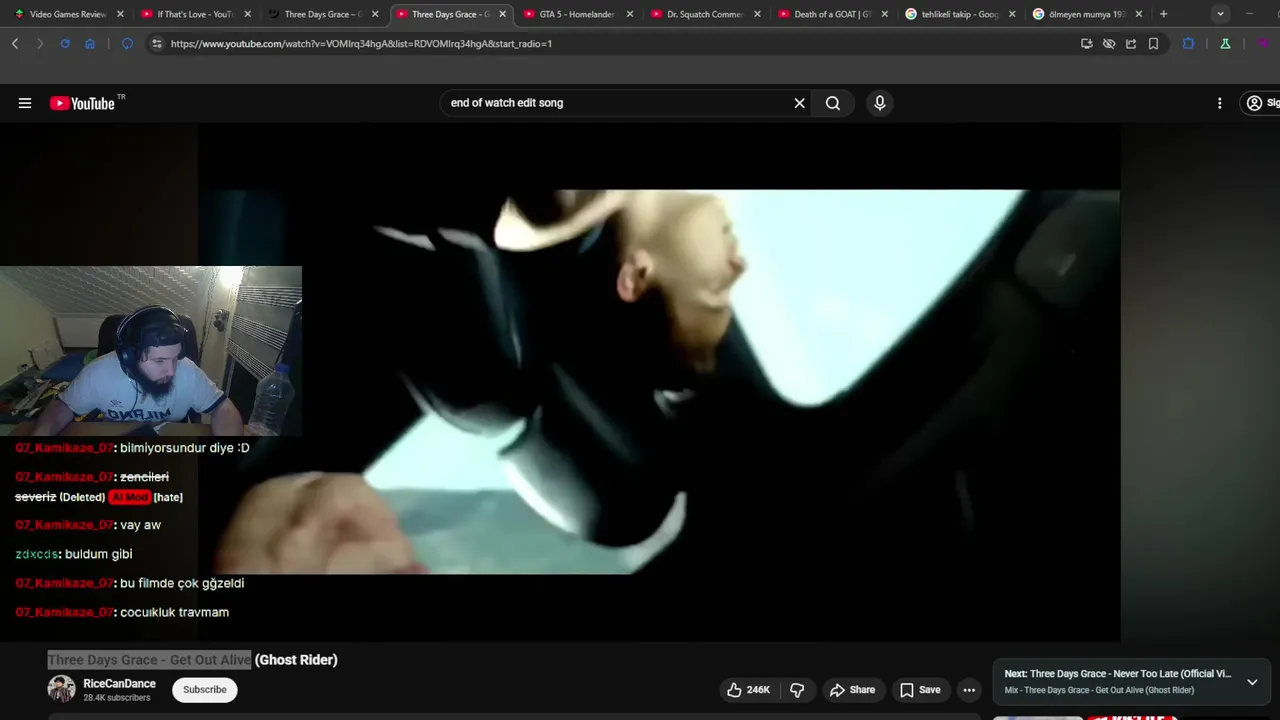Open more actions ellipsis beside Save
This screenshot has width=1280, height=720.
point(969,690)
